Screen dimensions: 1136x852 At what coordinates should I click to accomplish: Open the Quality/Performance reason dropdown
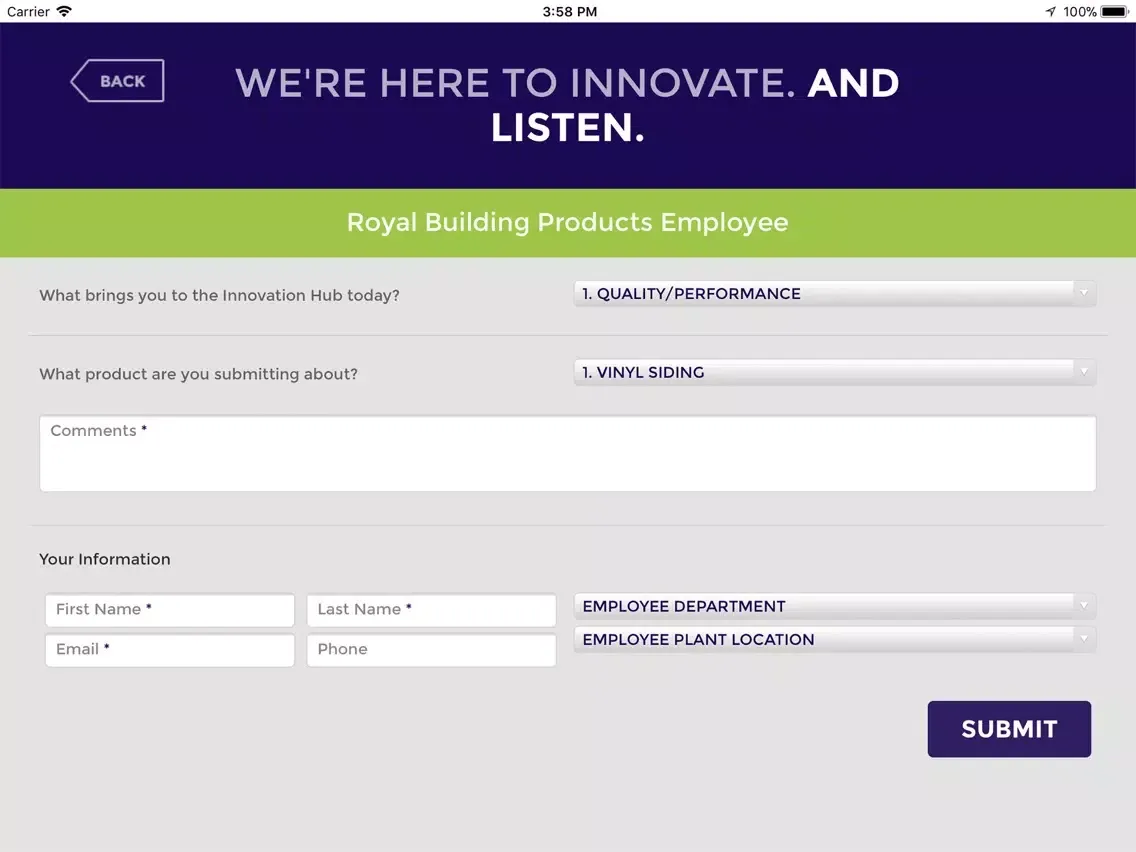tap(835, 293)
